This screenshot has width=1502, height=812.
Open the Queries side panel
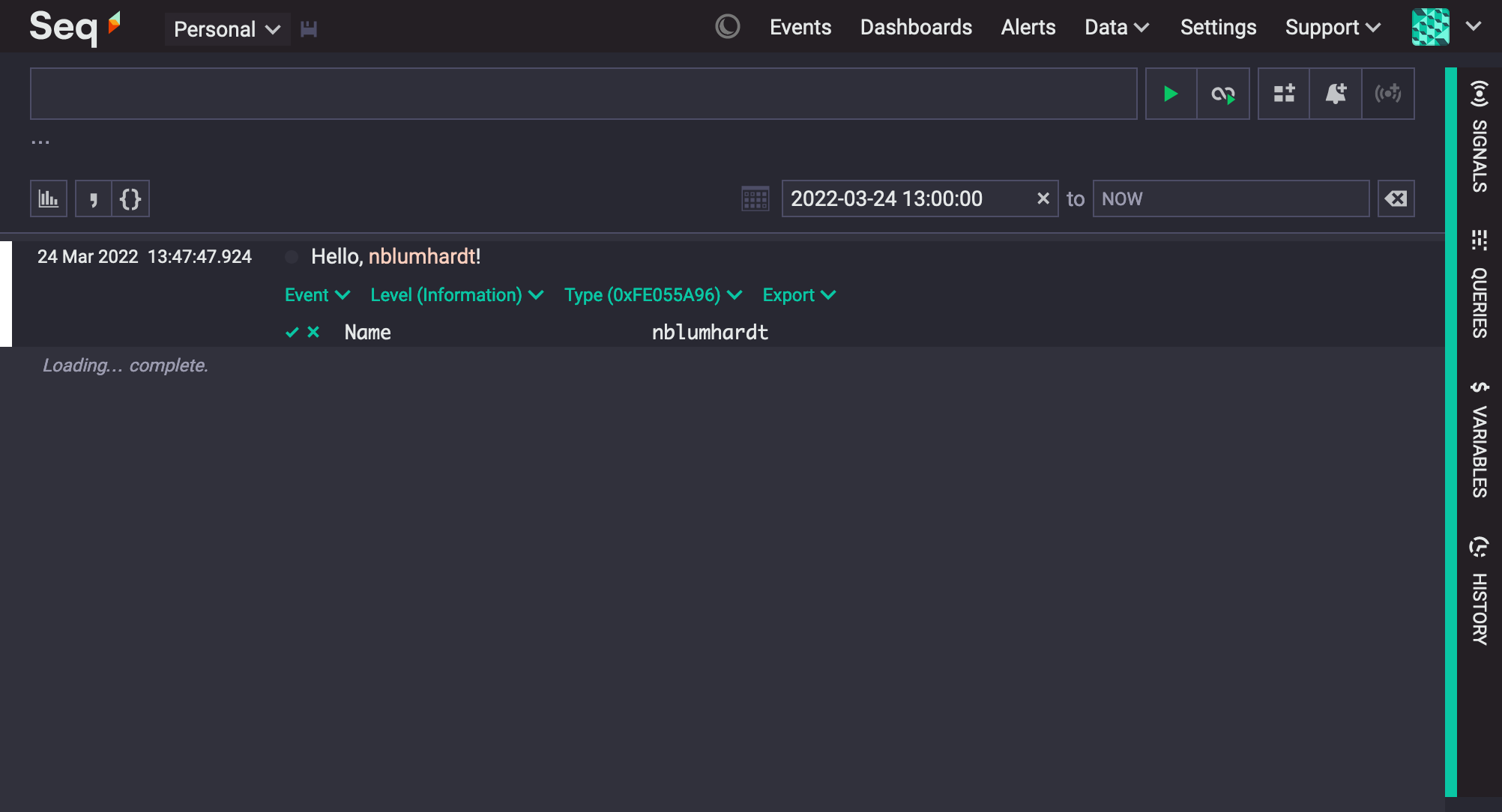1479,284
